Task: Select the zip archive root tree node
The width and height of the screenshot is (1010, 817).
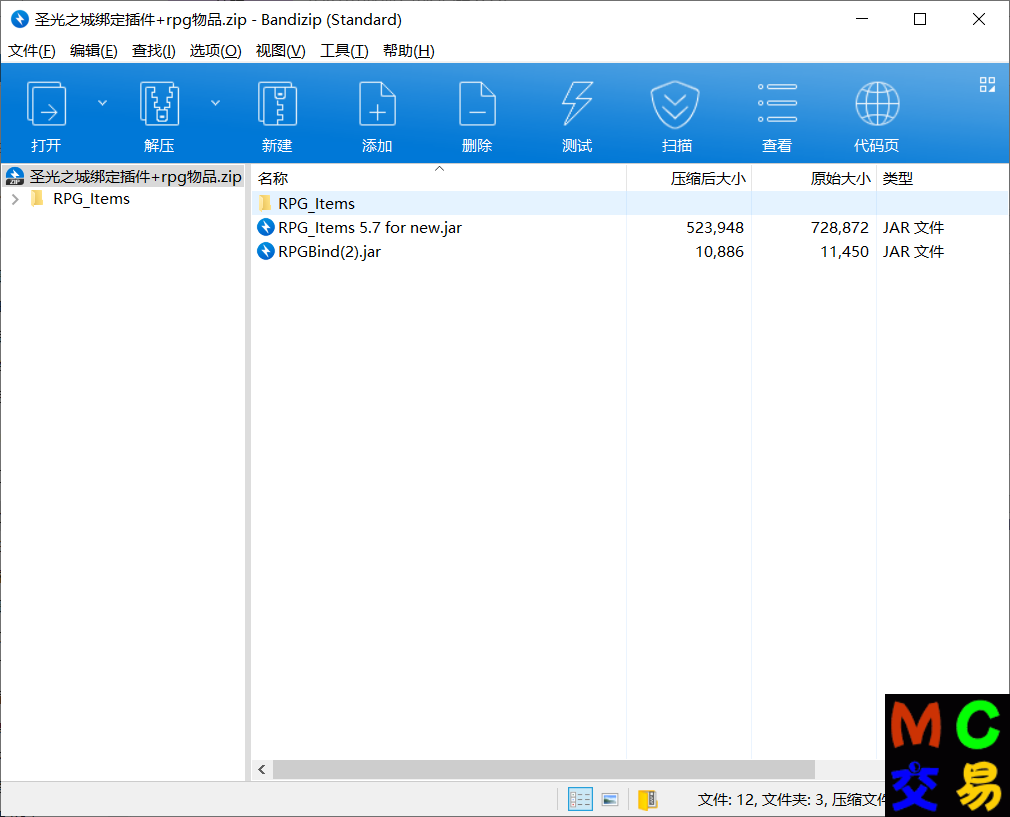Action: click(x=124, y=177)
